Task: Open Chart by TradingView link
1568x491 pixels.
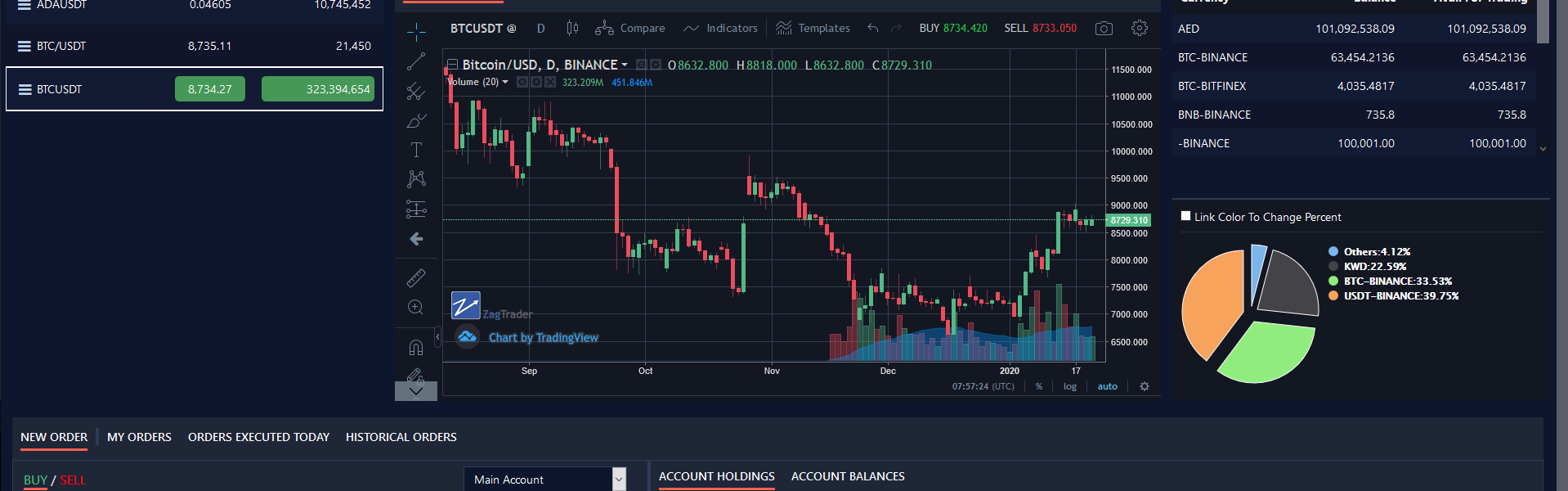Action: click(544, 337)
